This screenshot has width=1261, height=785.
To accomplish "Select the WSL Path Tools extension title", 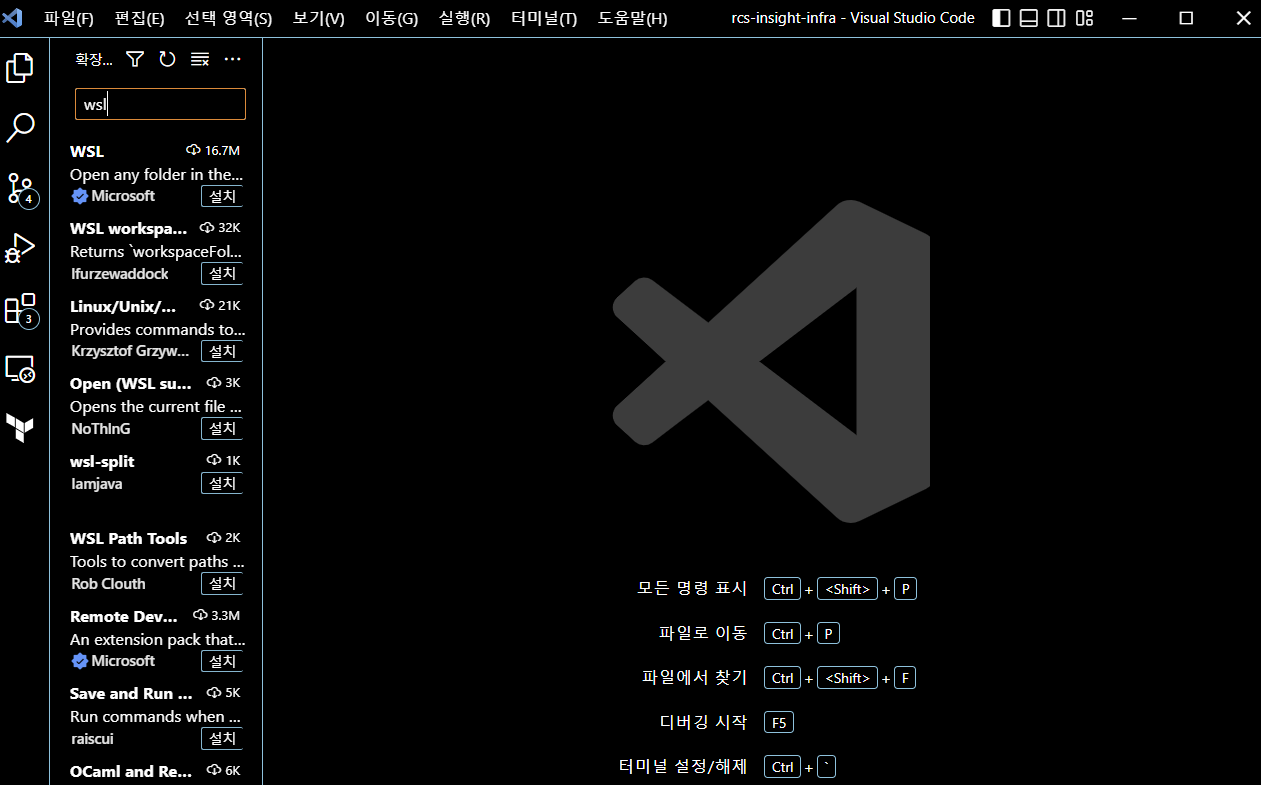I will [x=128, y=538].
